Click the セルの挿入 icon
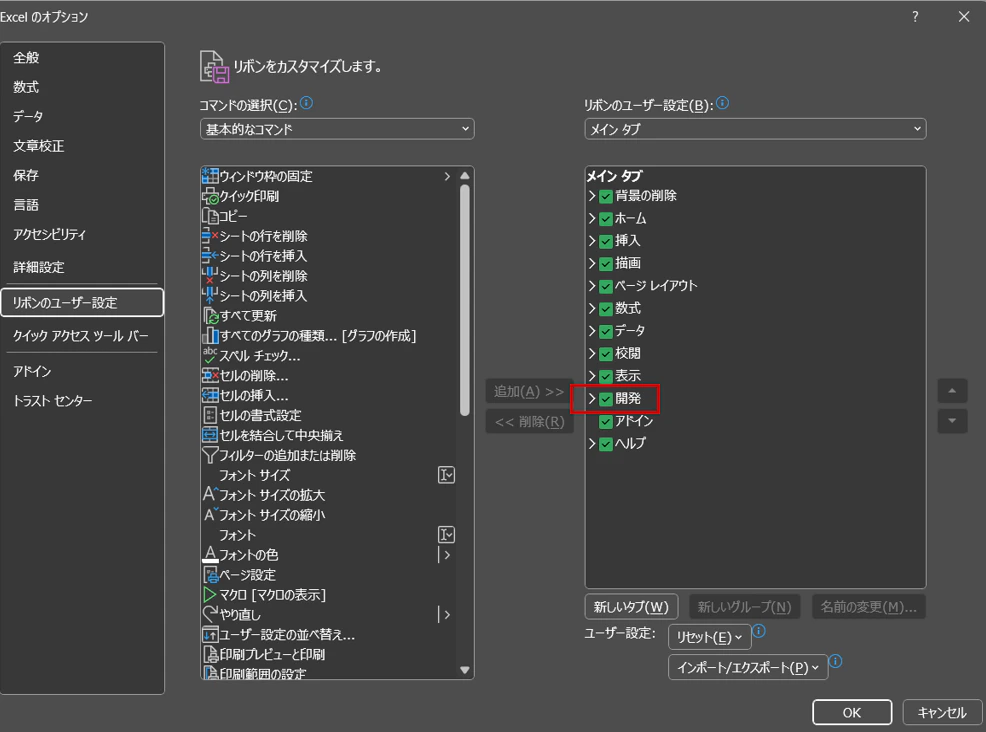Screen dimensions: 986x732 (210, 396)
